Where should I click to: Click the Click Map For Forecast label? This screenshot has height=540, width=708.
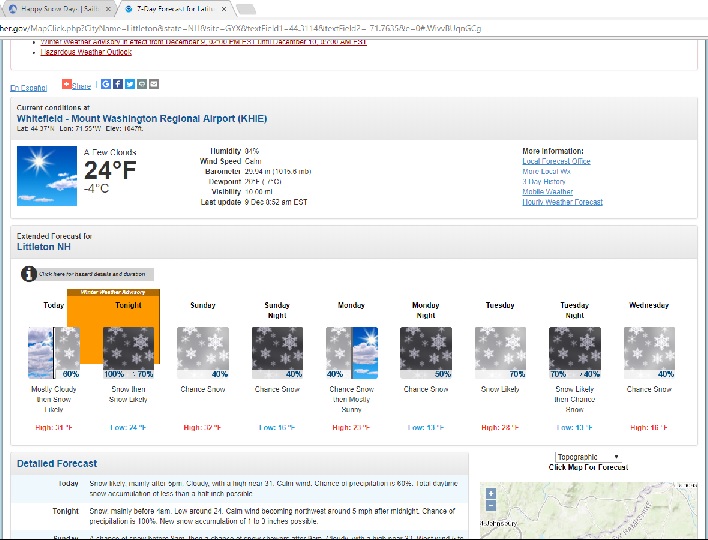coord(588,467)
